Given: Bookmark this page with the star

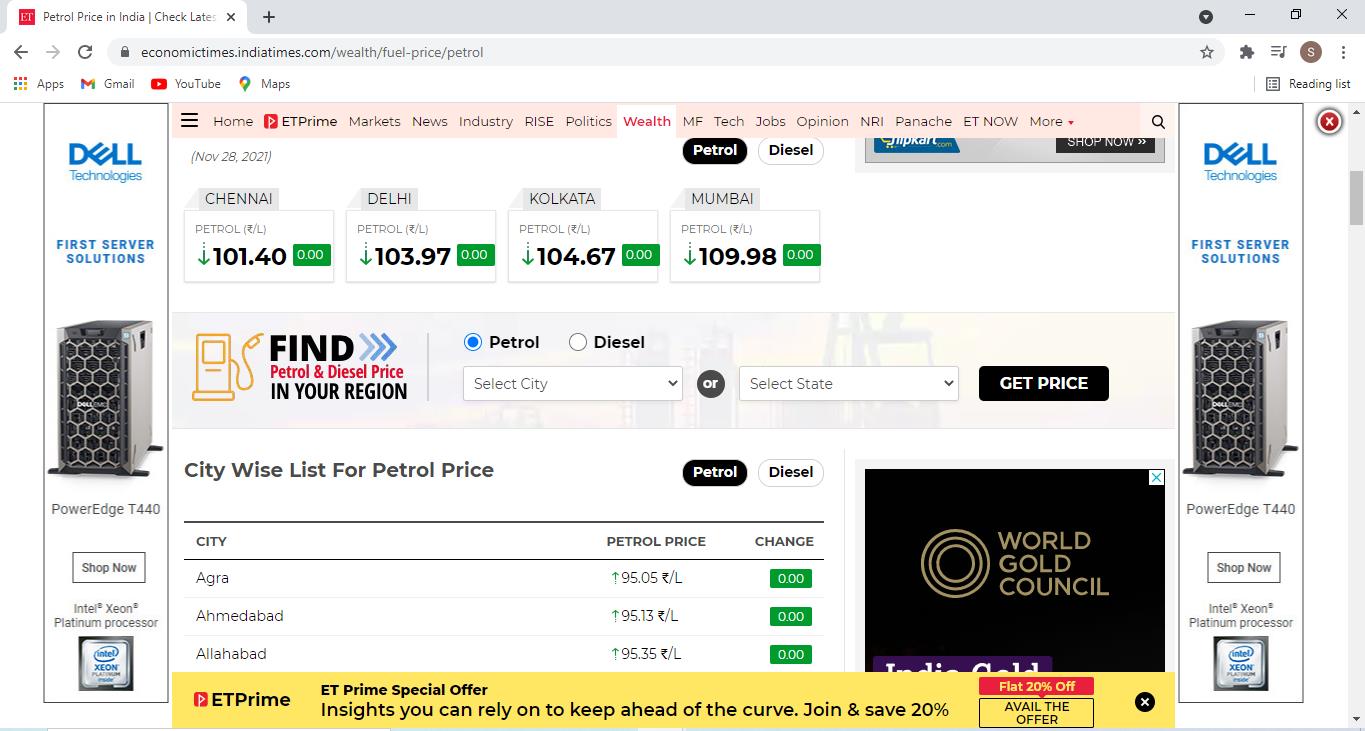Looking at the screenshot, I should pos(1207,52).
